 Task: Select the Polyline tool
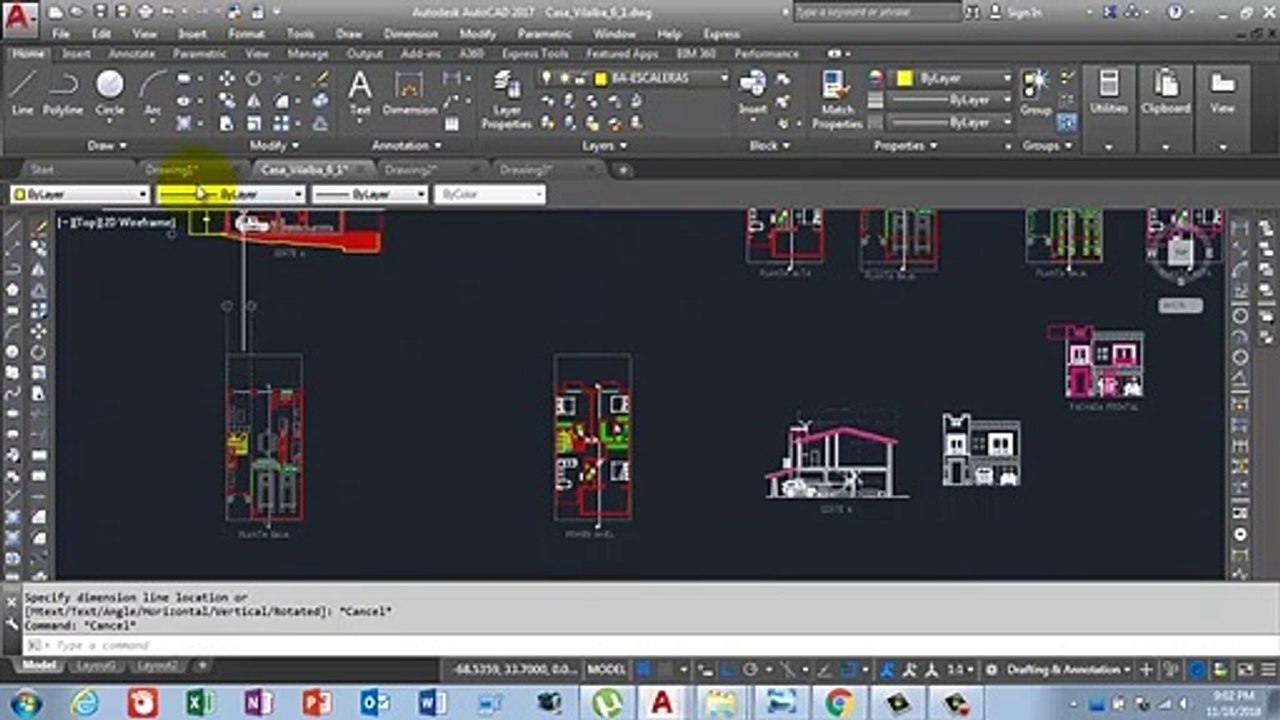click(x=63, y=92)
